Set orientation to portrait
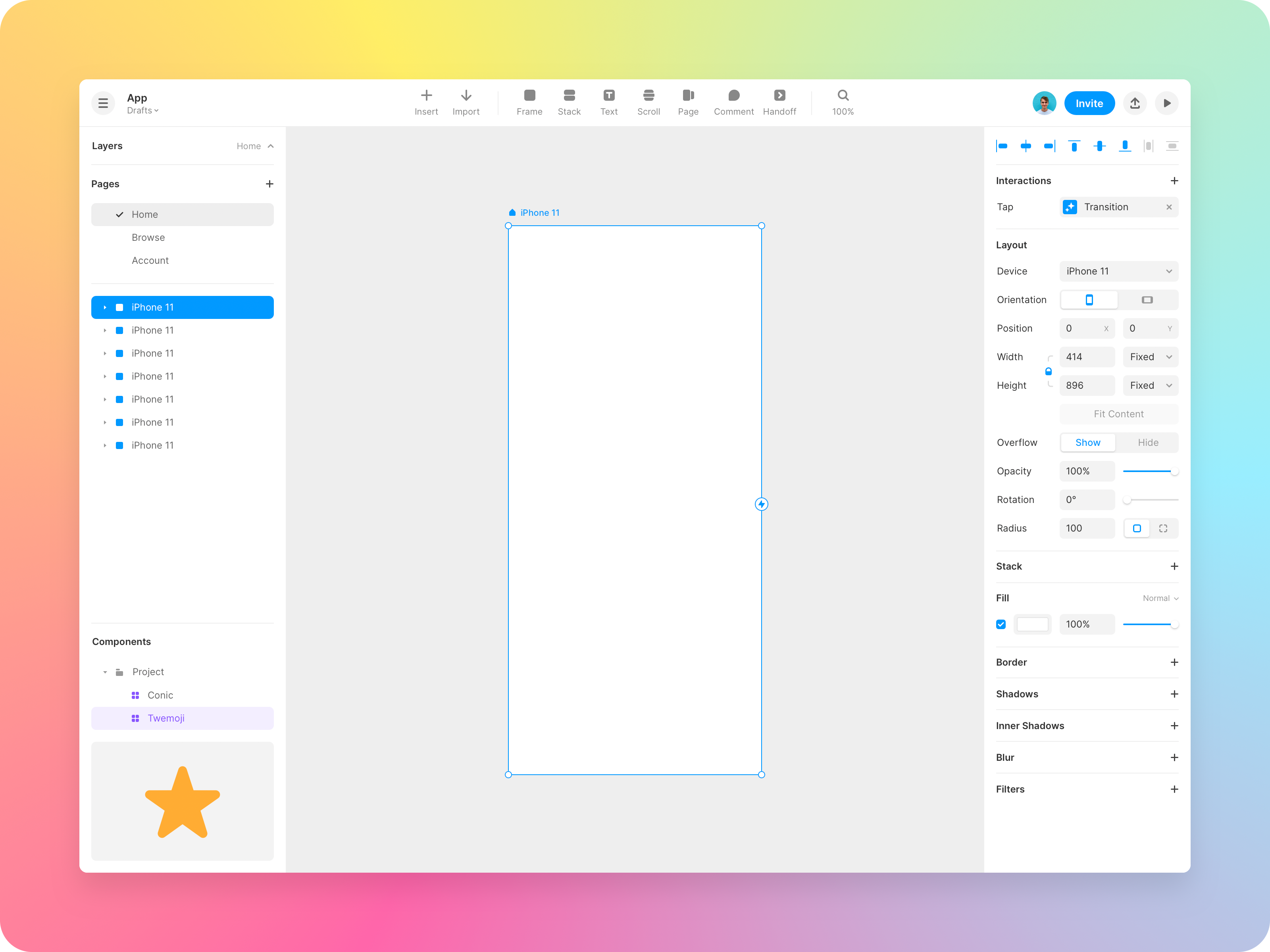The height and width of the screenshot is (952, 1270). coord(1089,299)
